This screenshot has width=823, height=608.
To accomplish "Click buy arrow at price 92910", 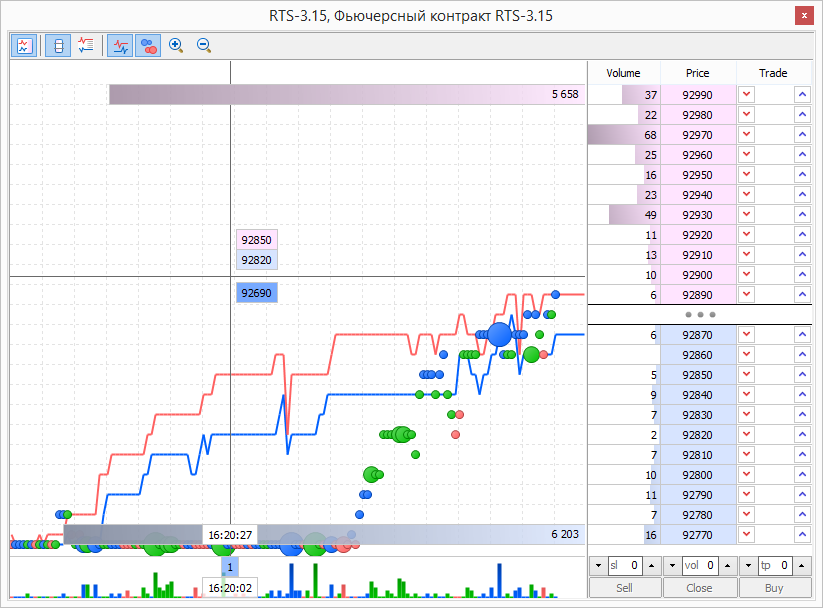I will pos(803,254).
